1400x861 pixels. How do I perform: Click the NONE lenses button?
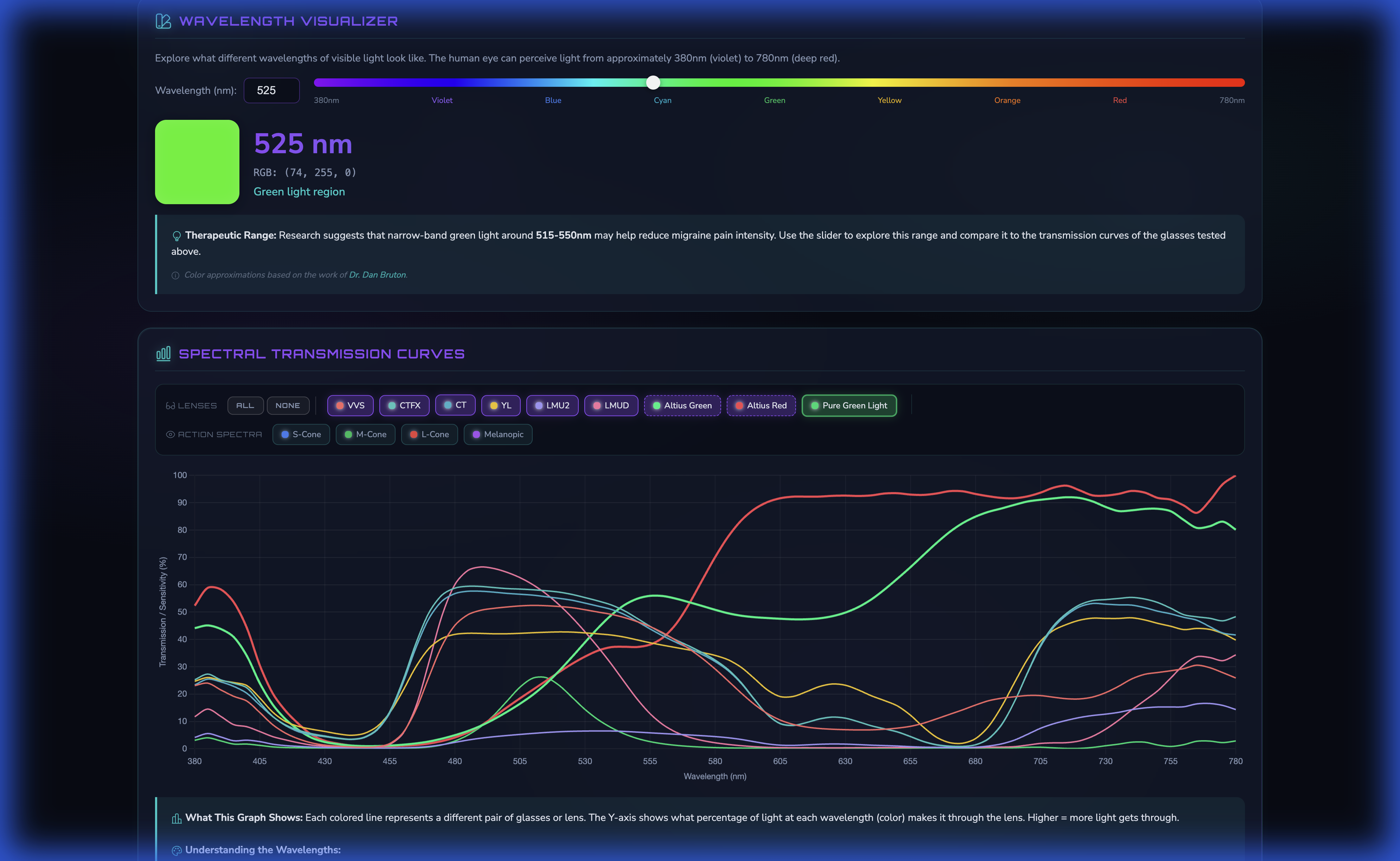pyautogui.click(x=288, y=406)
